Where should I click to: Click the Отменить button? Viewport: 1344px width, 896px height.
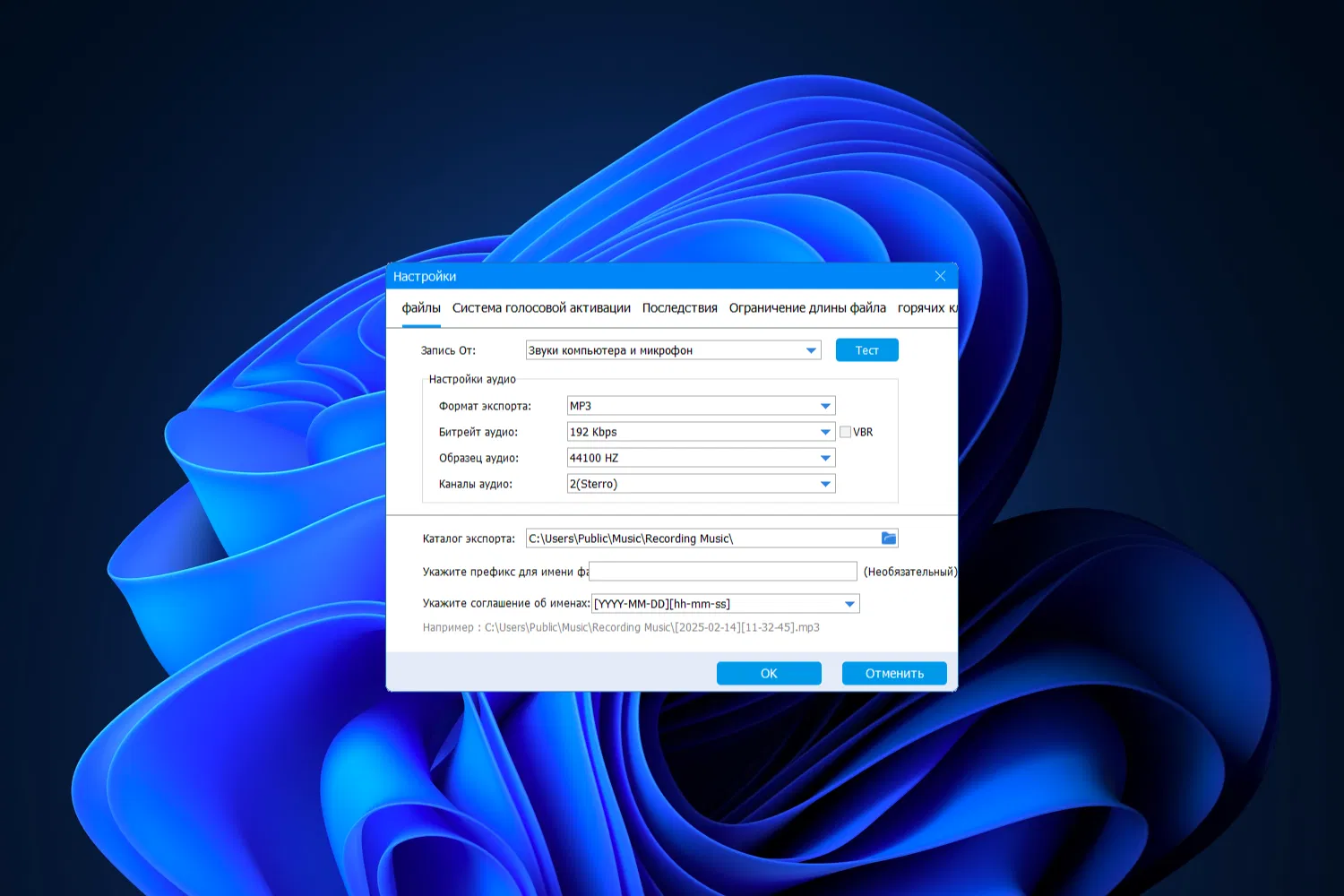894,674
